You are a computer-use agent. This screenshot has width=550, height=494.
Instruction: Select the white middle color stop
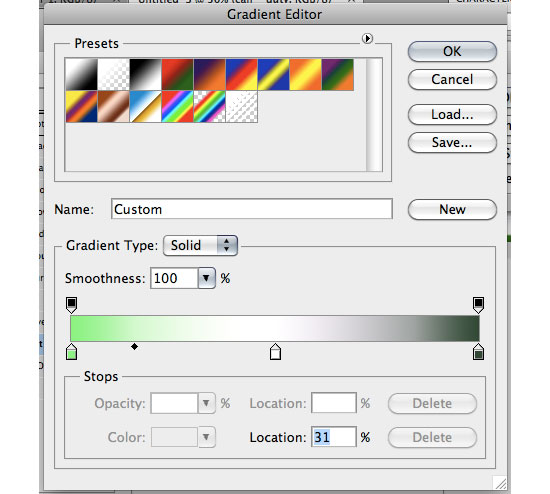point(275,352)
